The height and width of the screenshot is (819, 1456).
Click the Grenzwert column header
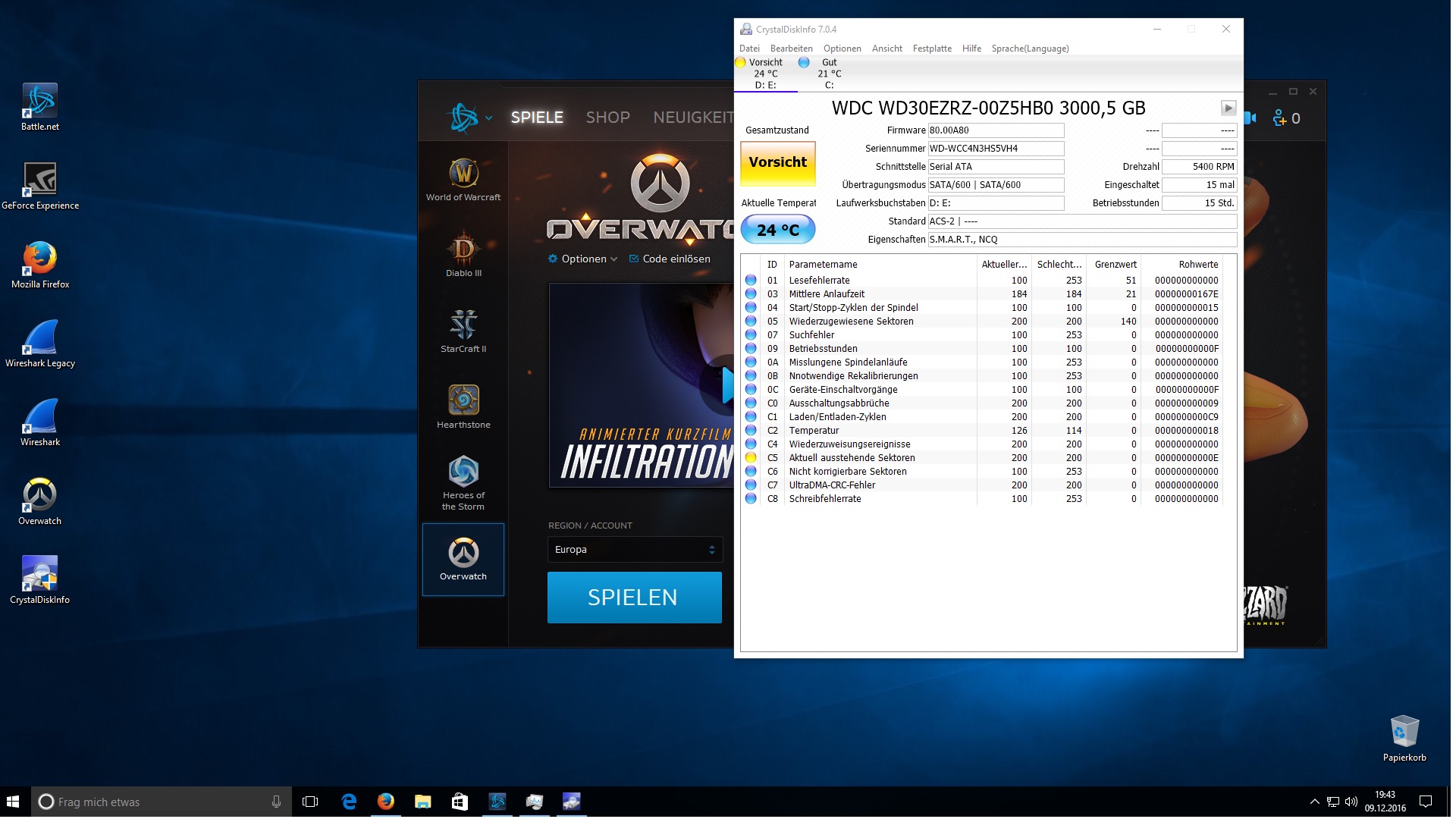click(x=1115, y=265)
